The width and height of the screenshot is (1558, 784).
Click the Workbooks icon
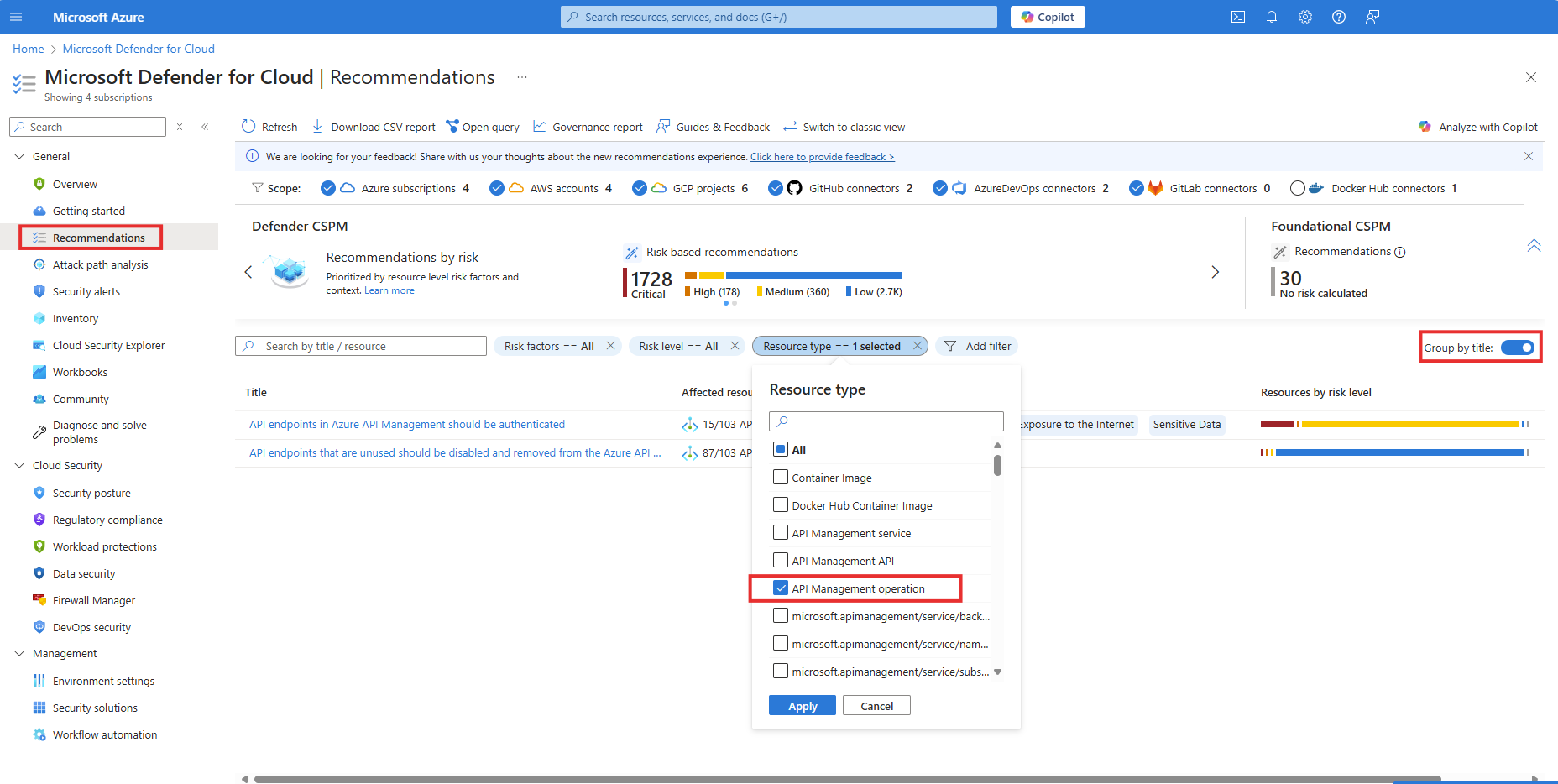tap(39, 372)
